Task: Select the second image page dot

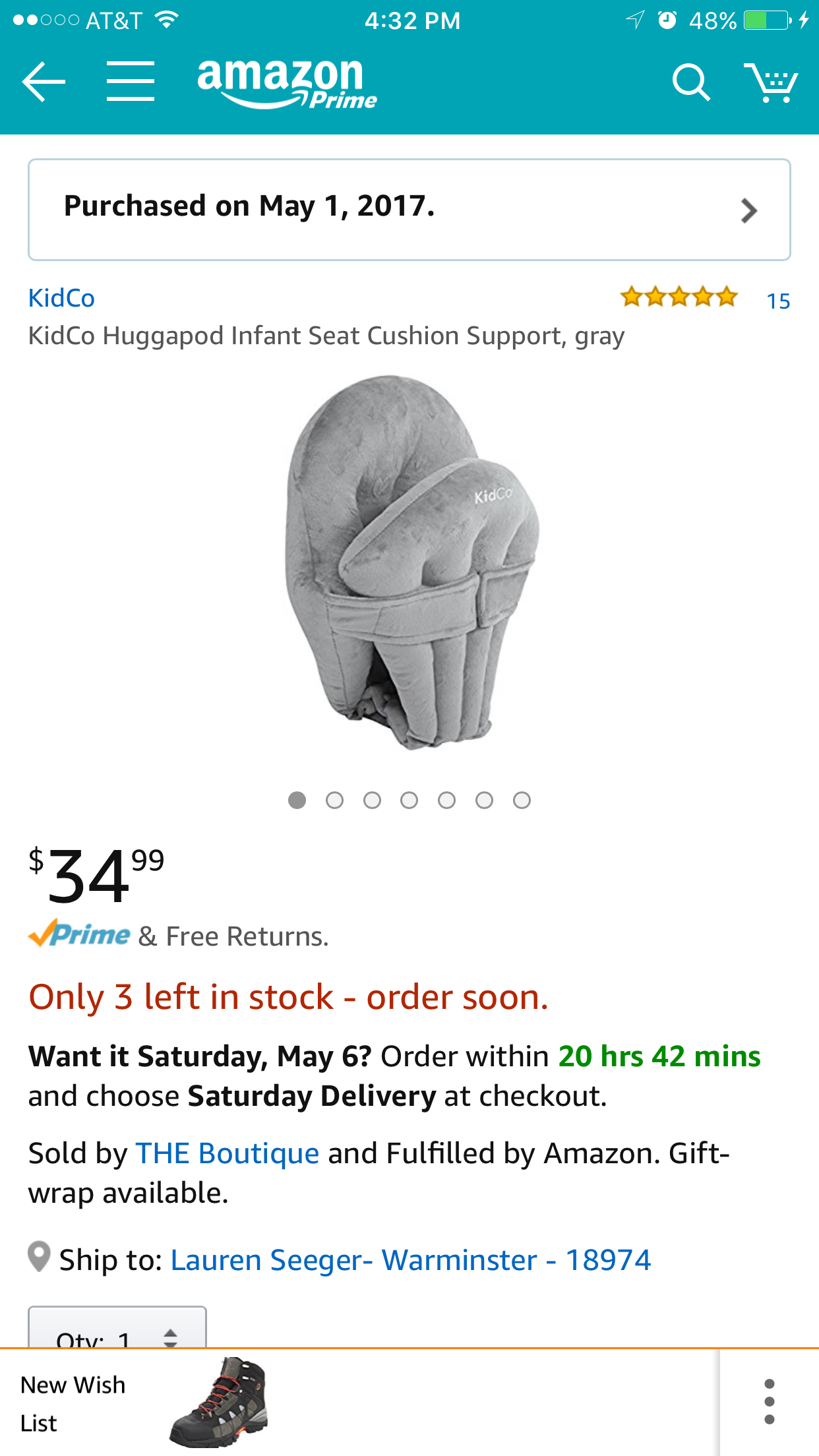Action: (334, 801)
